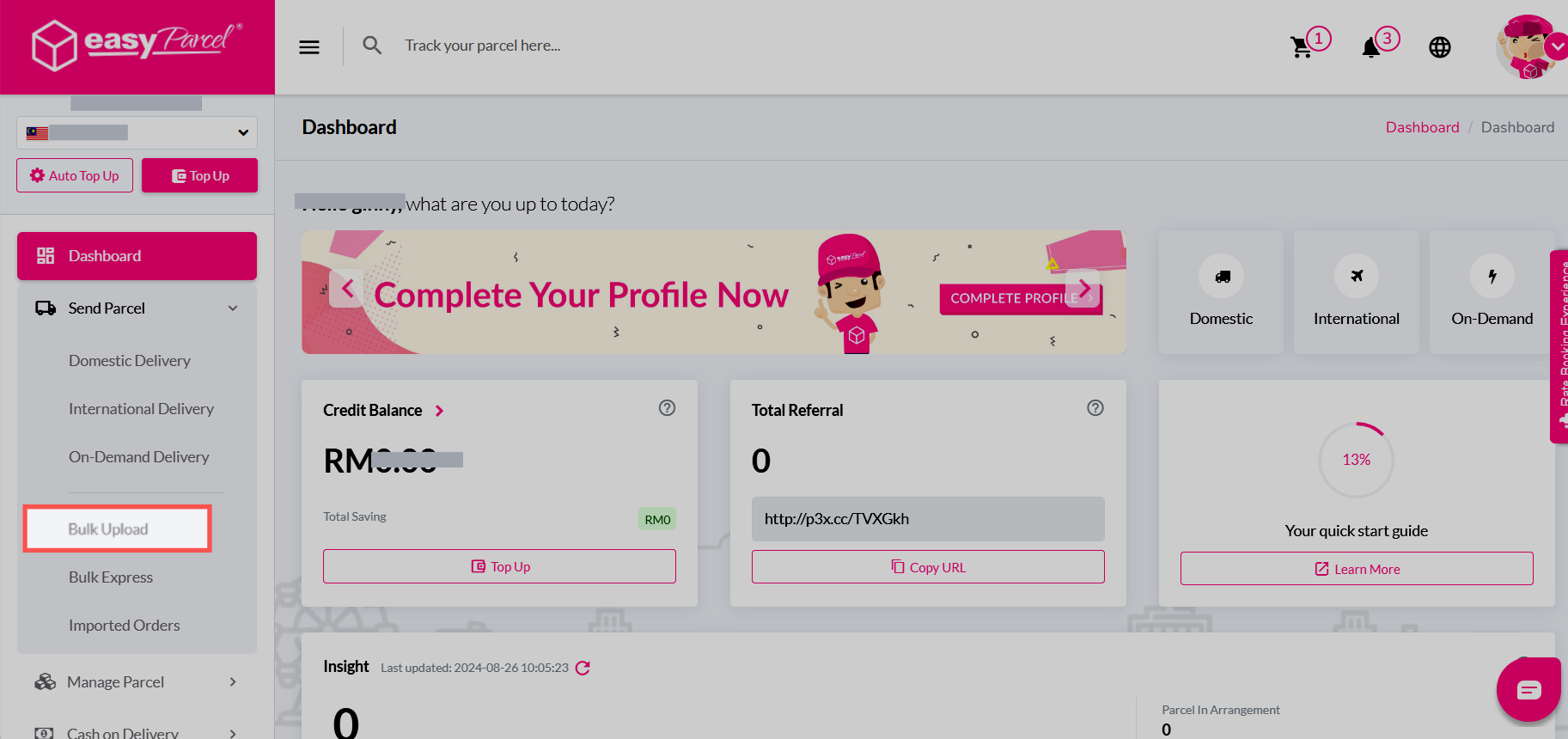This screenshot has height=739, width=1568.
Task: Open the shopping cart icon
Action: (1302, 47)
